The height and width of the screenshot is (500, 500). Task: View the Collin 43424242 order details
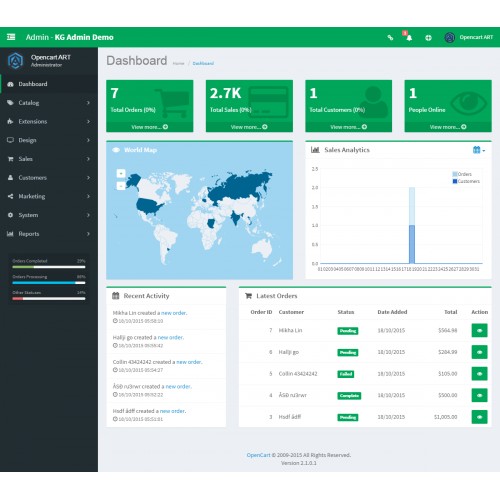coord(479,374)
